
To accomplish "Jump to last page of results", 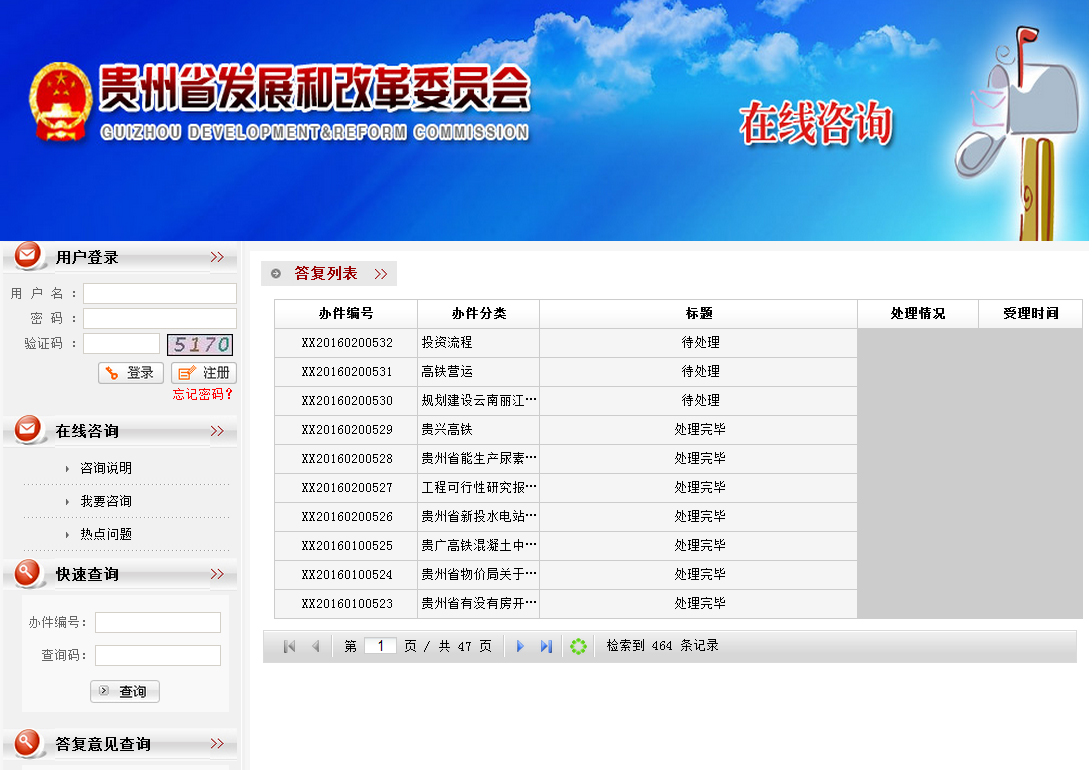I will pyautogui.click(x=546, y=647).
